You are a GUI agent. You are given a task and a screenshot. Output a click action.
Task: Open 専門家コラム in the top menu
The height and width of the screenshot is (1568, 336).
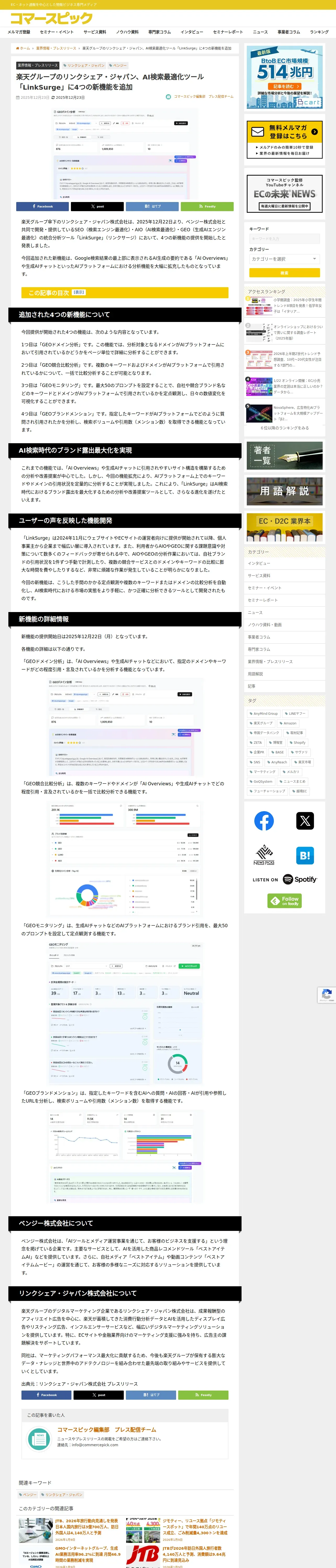[160, 32]
